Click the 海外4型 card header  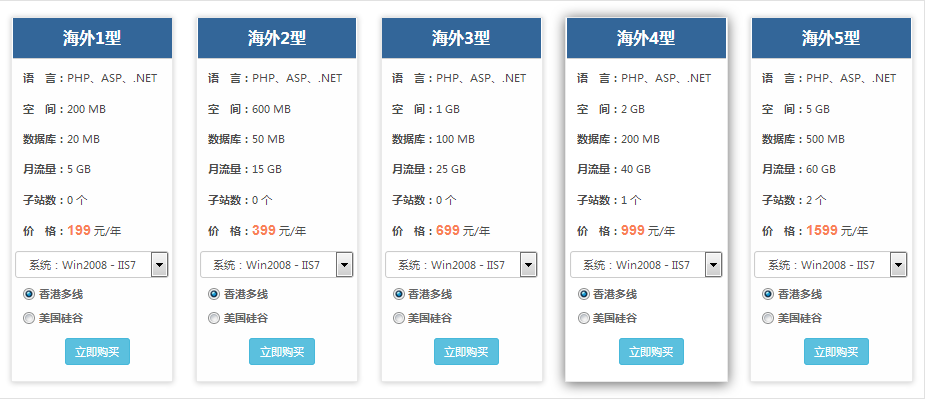[x=646, y=38]
